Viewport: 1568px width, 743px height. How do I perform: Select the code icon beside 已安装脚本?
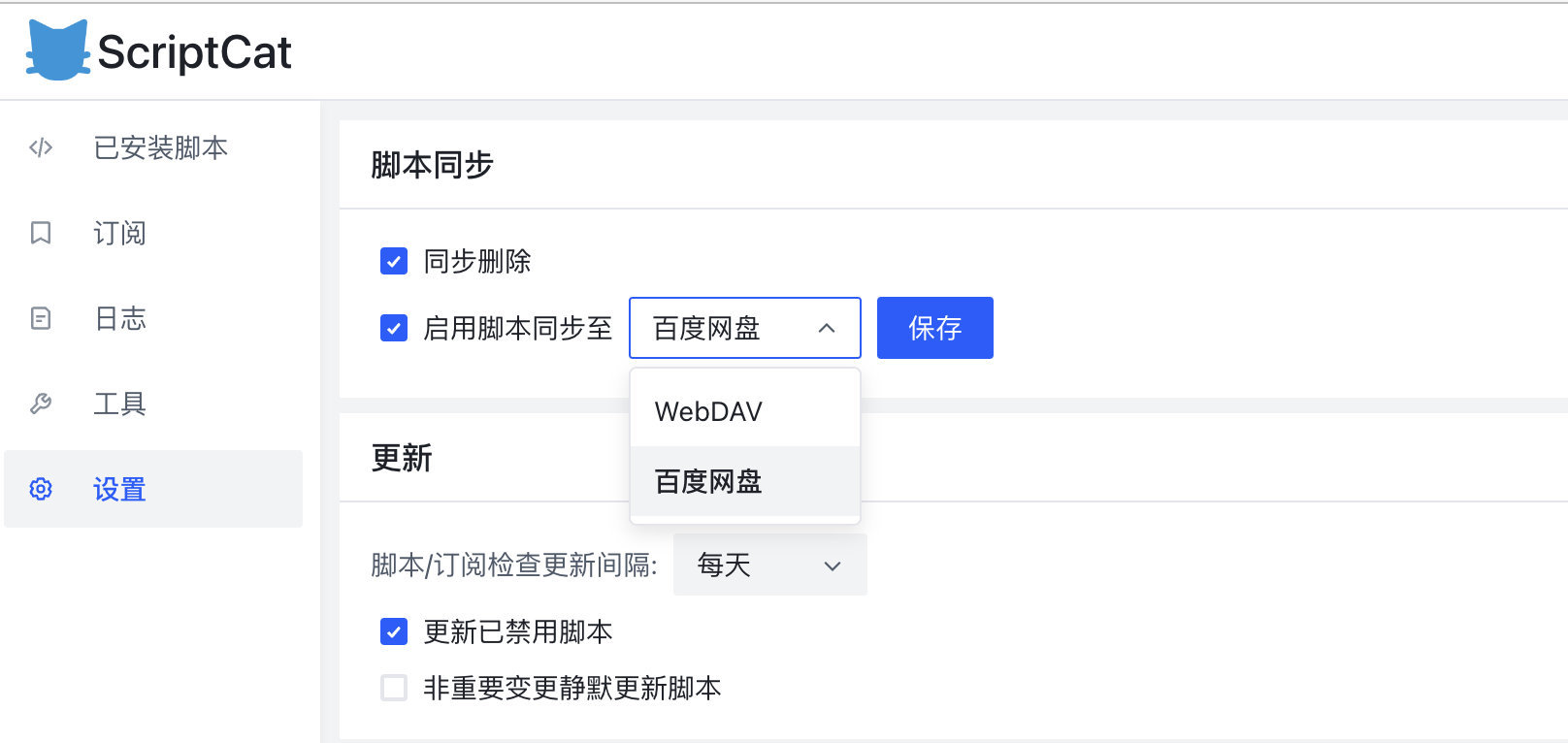tap(41, 147)
